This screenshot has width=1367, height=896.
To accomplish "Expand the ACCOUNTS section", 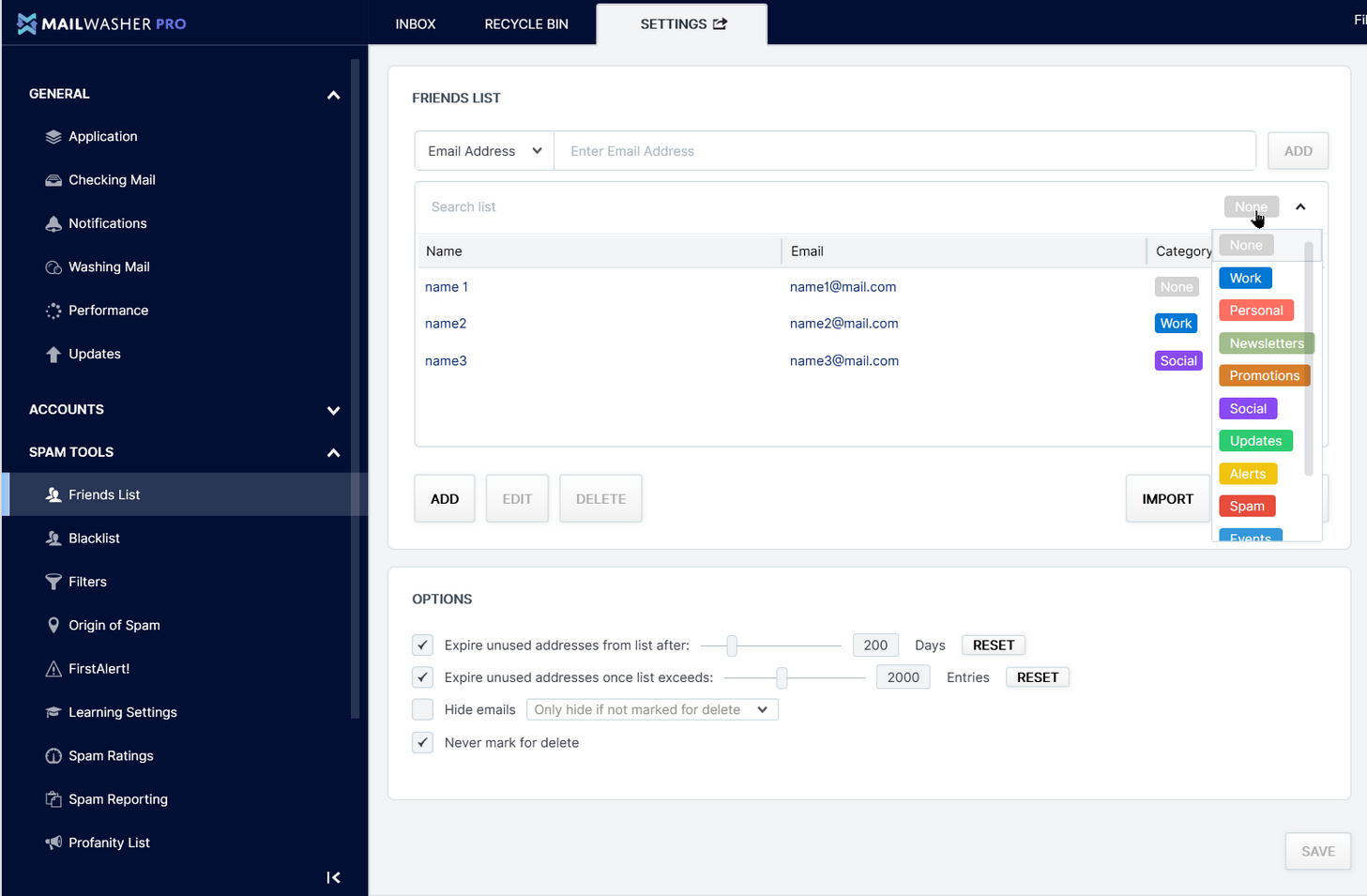I will coord(333,410).
